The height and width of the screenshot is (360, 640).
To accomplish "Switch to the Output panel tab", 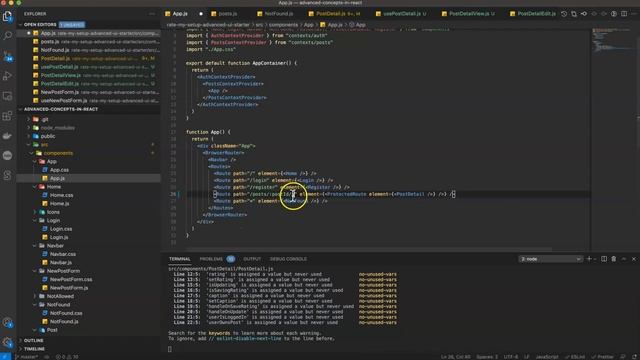I will click(x=252, y=259).
